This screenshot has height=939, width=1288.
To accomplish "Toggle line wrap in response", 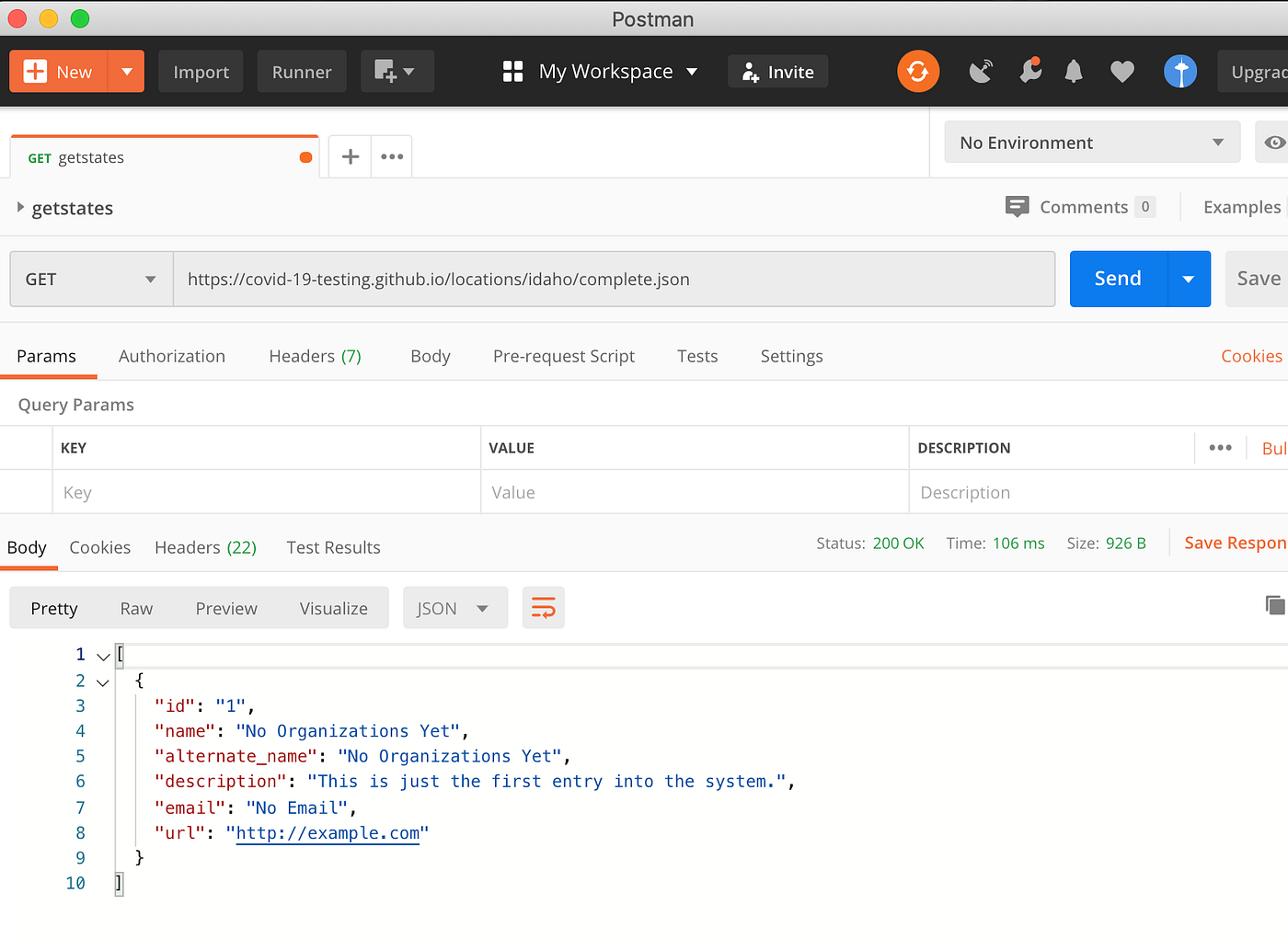I will click(x=544, y=608).
